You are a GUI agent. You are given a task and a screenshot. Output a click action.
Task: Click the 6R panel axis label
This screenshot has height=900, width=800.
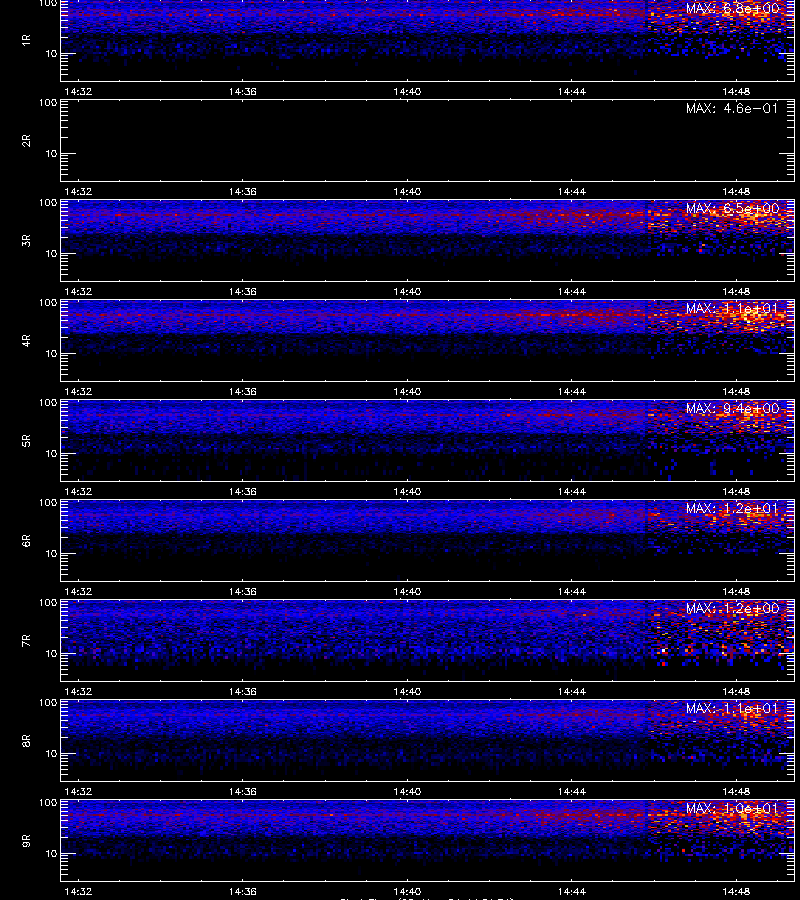click(26, 540)
